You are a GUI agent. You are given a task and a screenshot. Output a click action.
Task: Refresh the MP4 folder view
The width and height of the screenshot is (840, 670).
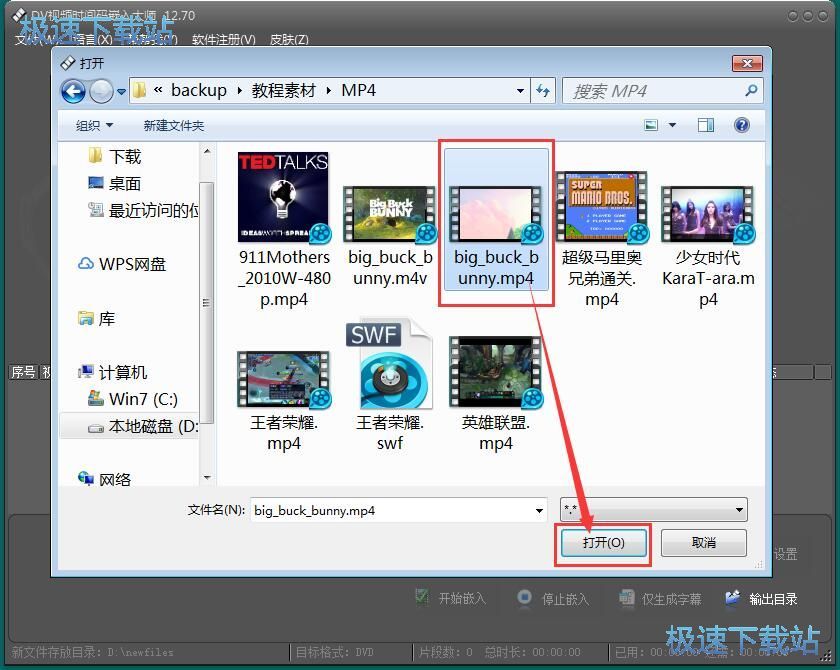tap(543, 91)
